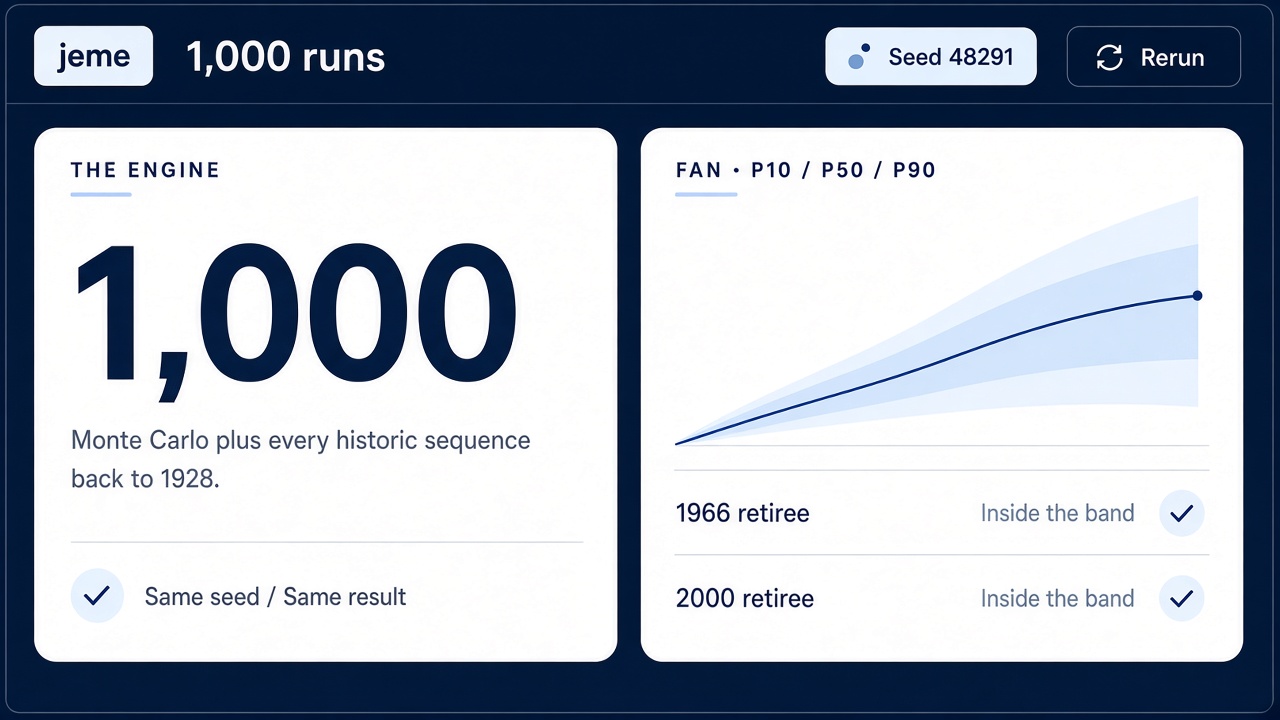Click the Inside the band text for 2000

tap(1057, 599)
